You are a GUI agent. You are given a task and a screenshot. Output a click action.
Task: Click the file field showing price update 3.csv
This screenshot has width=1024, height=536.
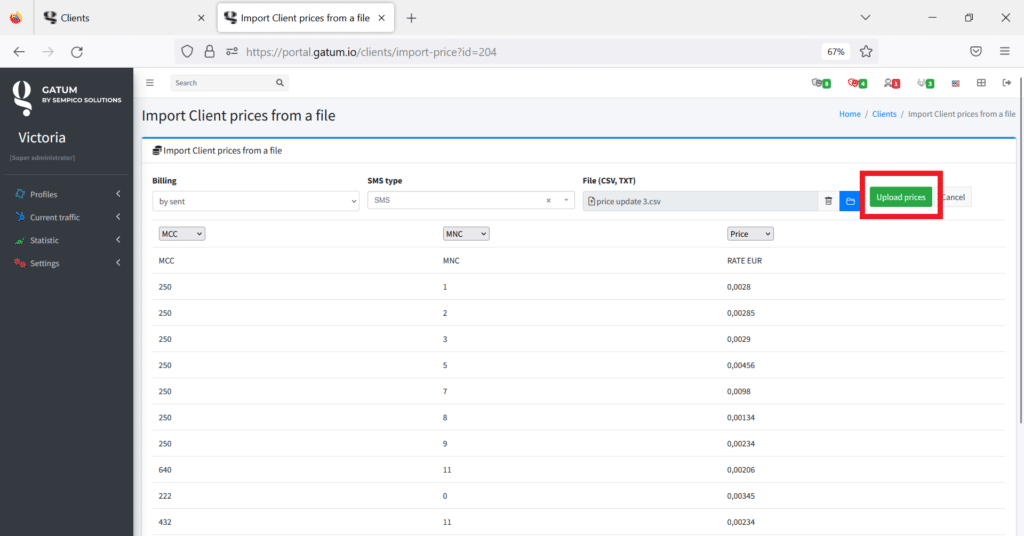700,201
